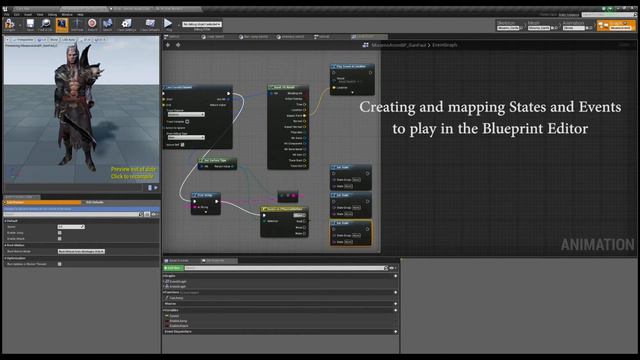Switch to Mesh mode
The width and height of the screenshot is (640, 360).
tap(542, 25)
